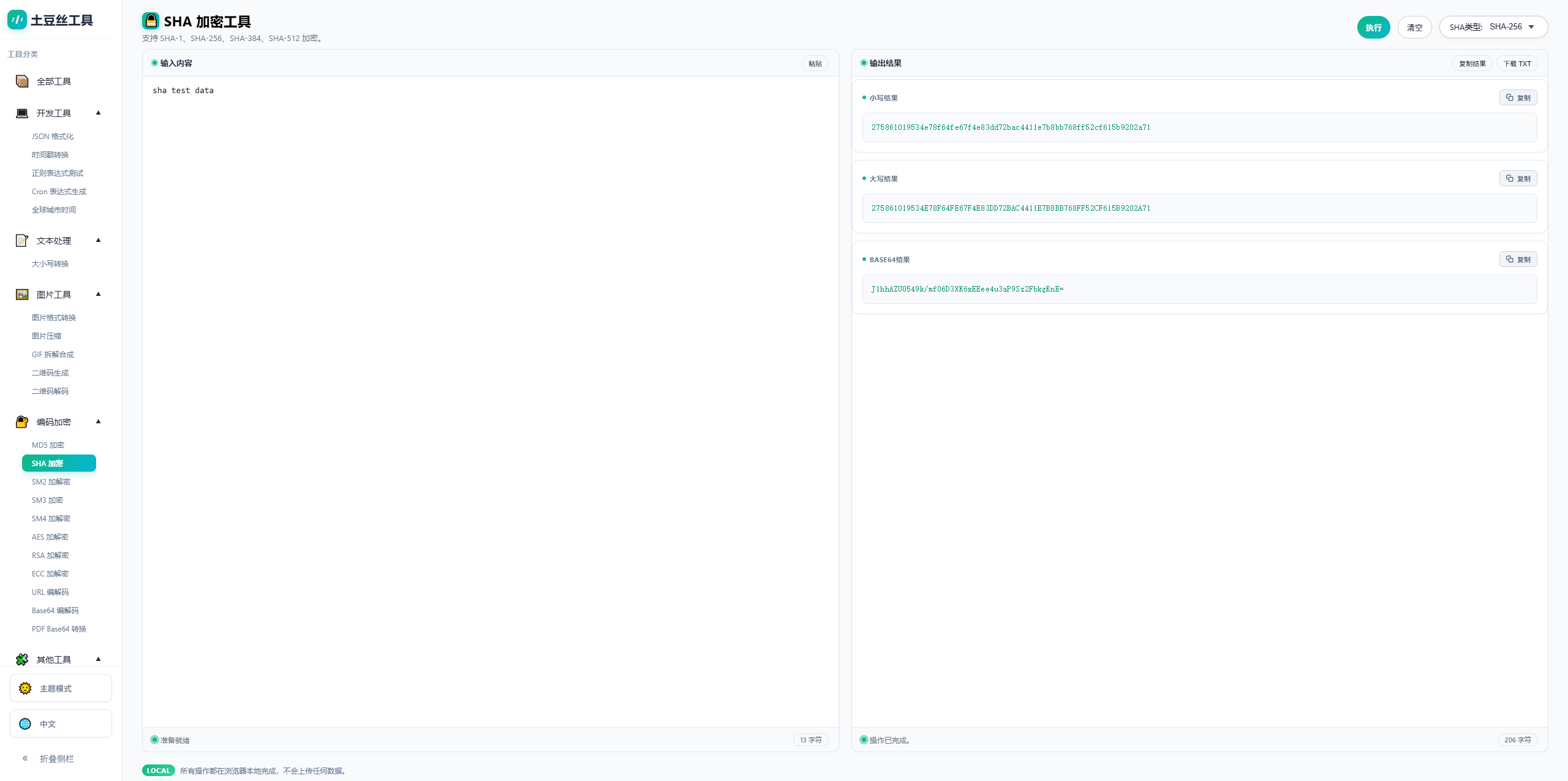Collapse the 图片工具 category arrow
Viewport: 1568px width, 781px height.
[98, 294]
